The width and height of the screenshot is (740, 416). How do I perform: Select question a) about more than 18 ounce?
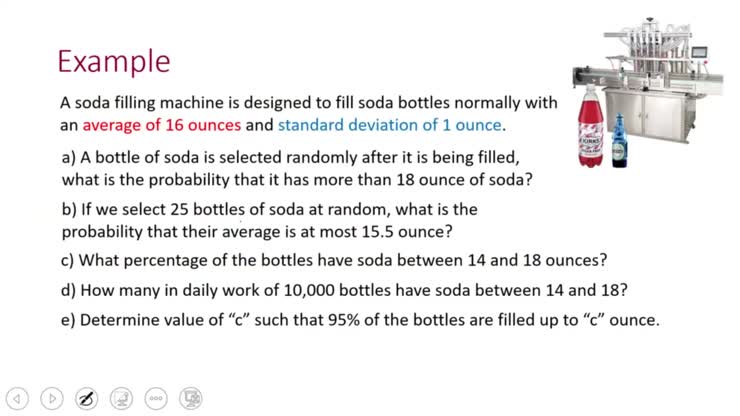296,169
